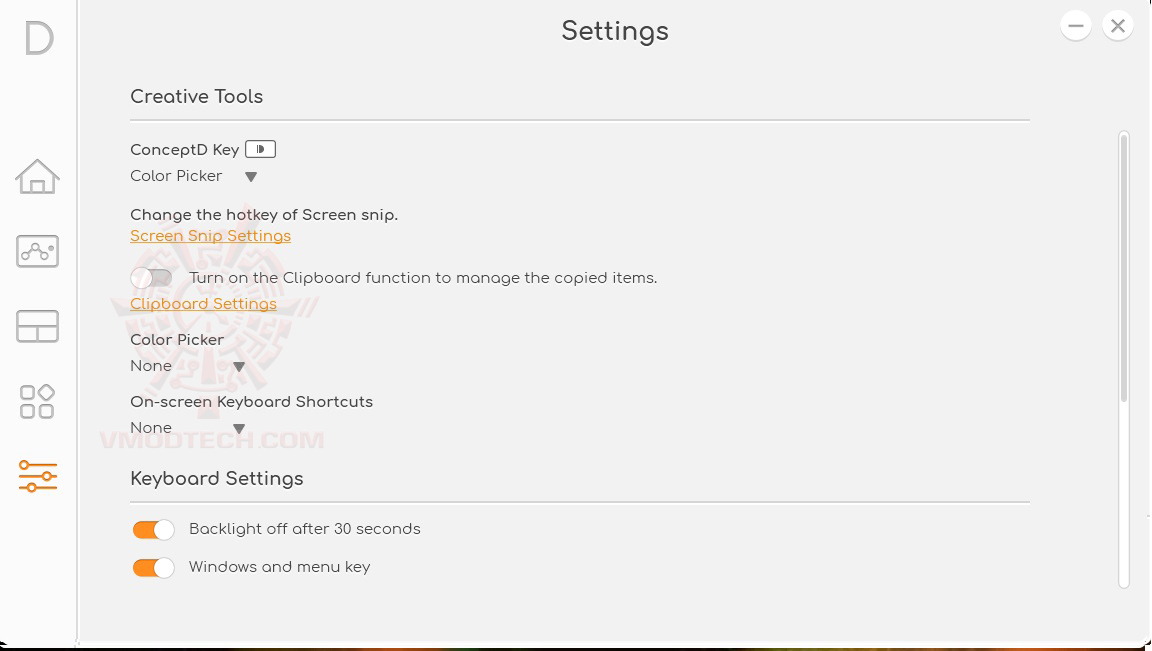Click the ConceptD logo icon
This screenshot has height=651, width=1152.
(39, 39)
